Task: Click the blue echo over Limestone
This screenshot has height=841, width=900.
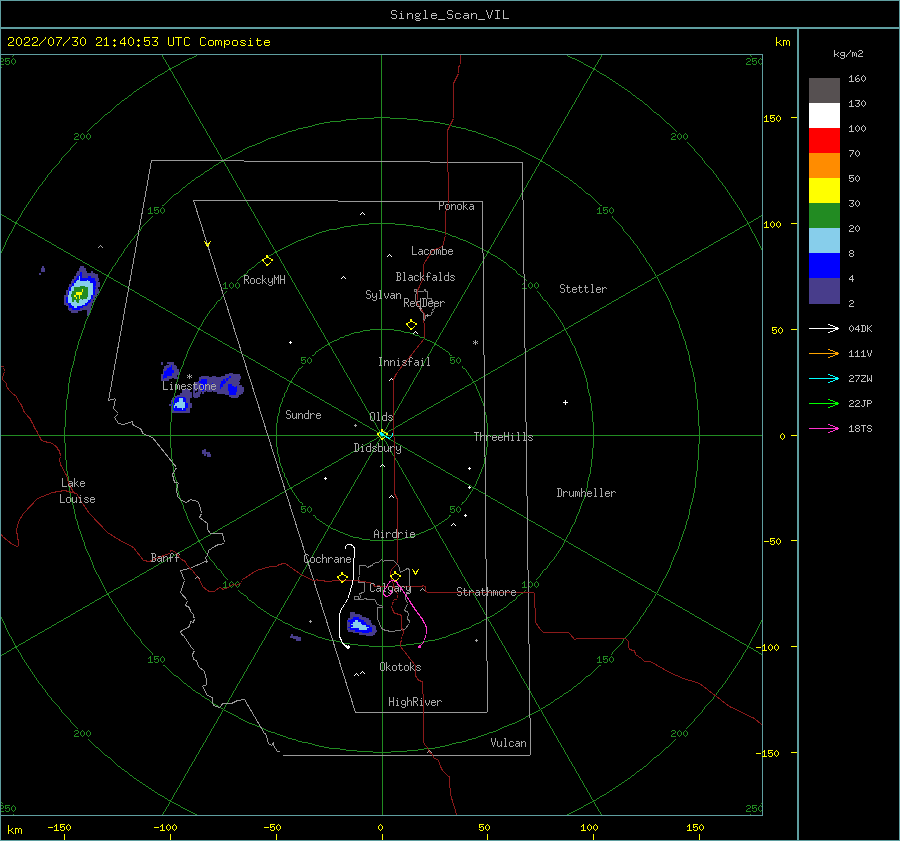Action: [x=221, y=385]
